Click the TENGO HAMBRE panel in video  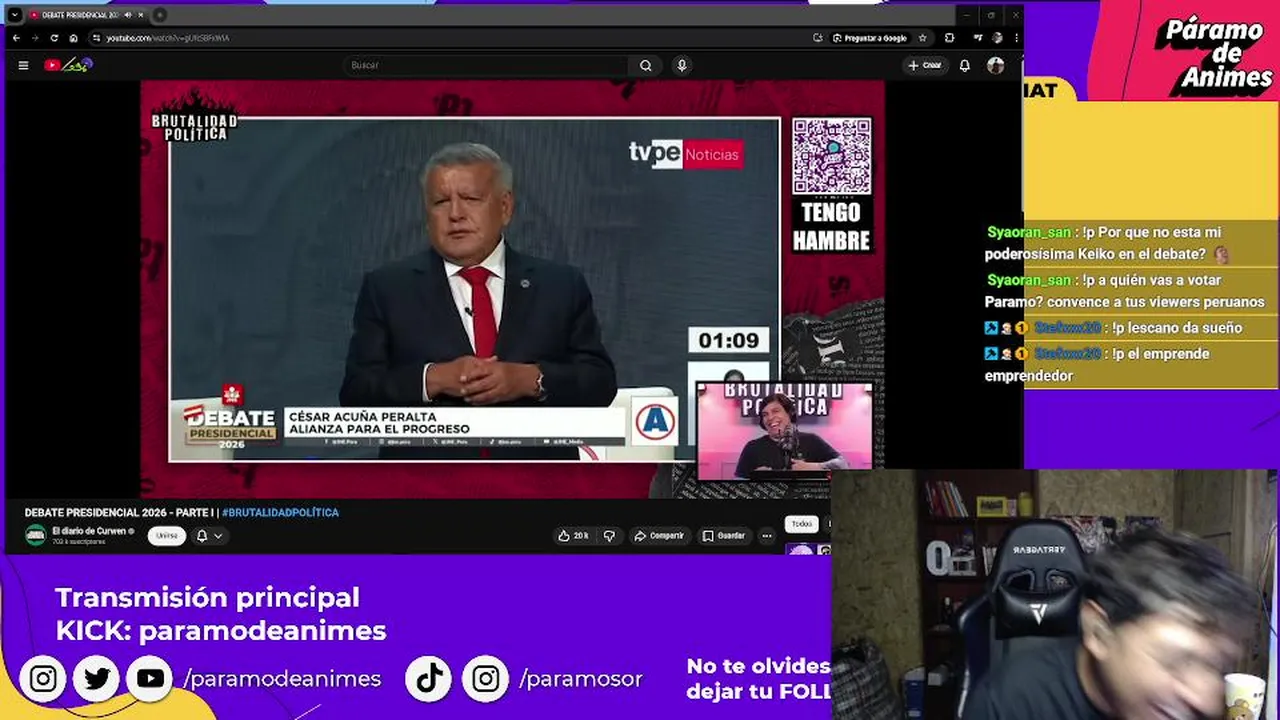click(831, 226)
